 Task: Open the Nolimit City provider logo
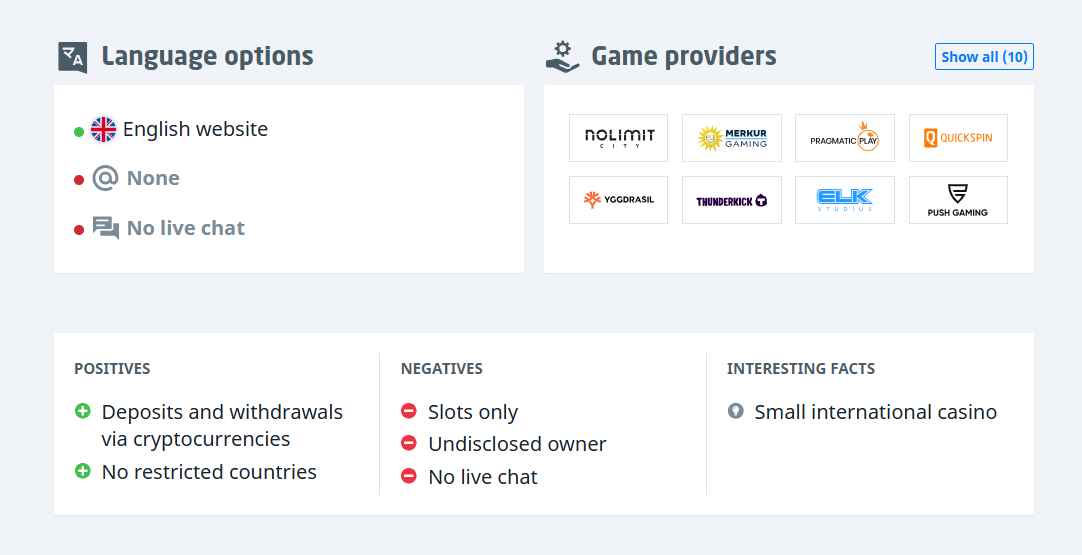[x=619, y=138]
